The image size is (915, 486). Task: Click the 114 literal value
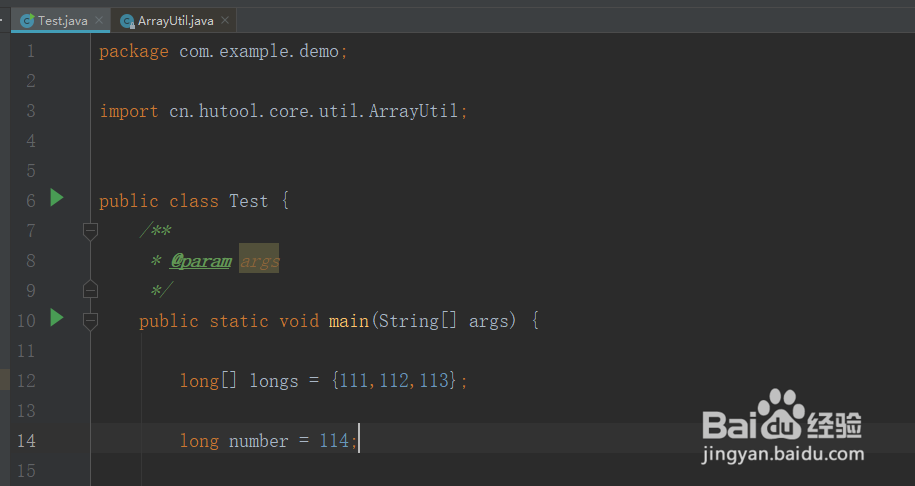pyautogui.click(x=334, y=441)
